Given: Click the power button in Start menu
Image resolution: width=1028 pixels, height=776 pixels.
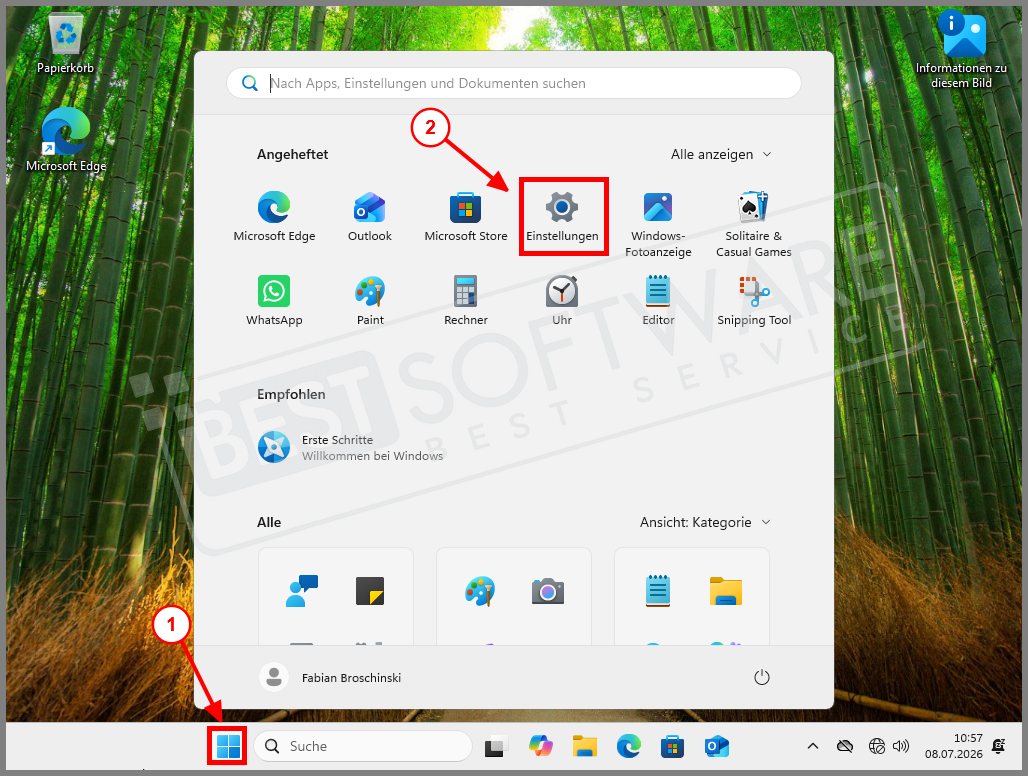Looking at the screenshot, I should [761, 677].
